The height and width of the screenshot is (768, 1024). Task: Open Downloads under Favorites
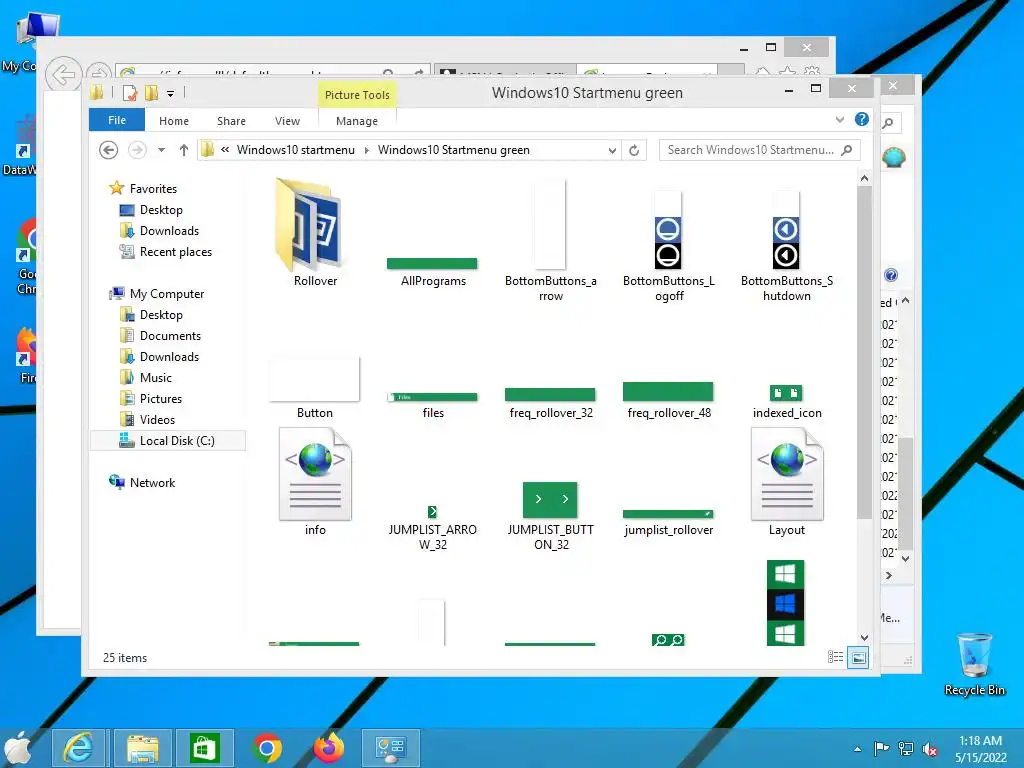(159, 231)
